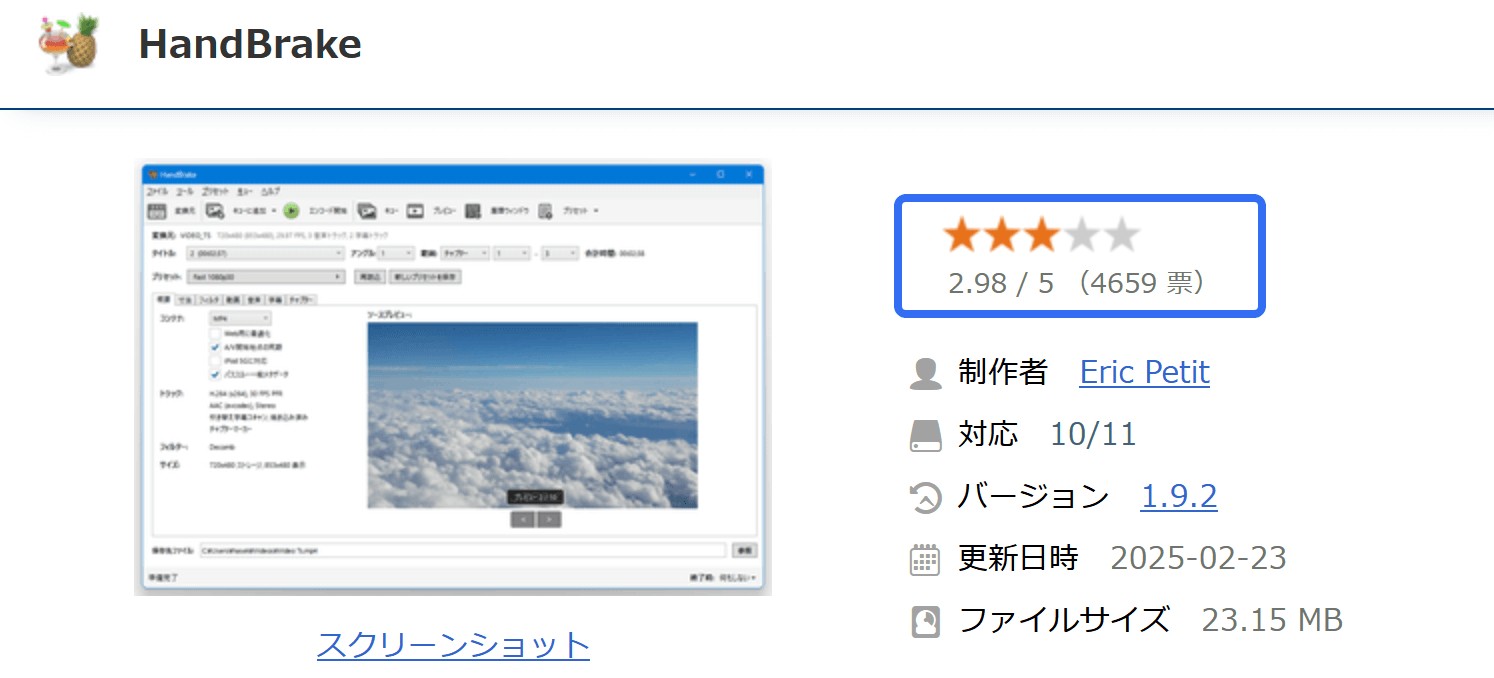The image size is (1494, 678).
Task: Click the first orange rating star
Action: pos(961,235)
